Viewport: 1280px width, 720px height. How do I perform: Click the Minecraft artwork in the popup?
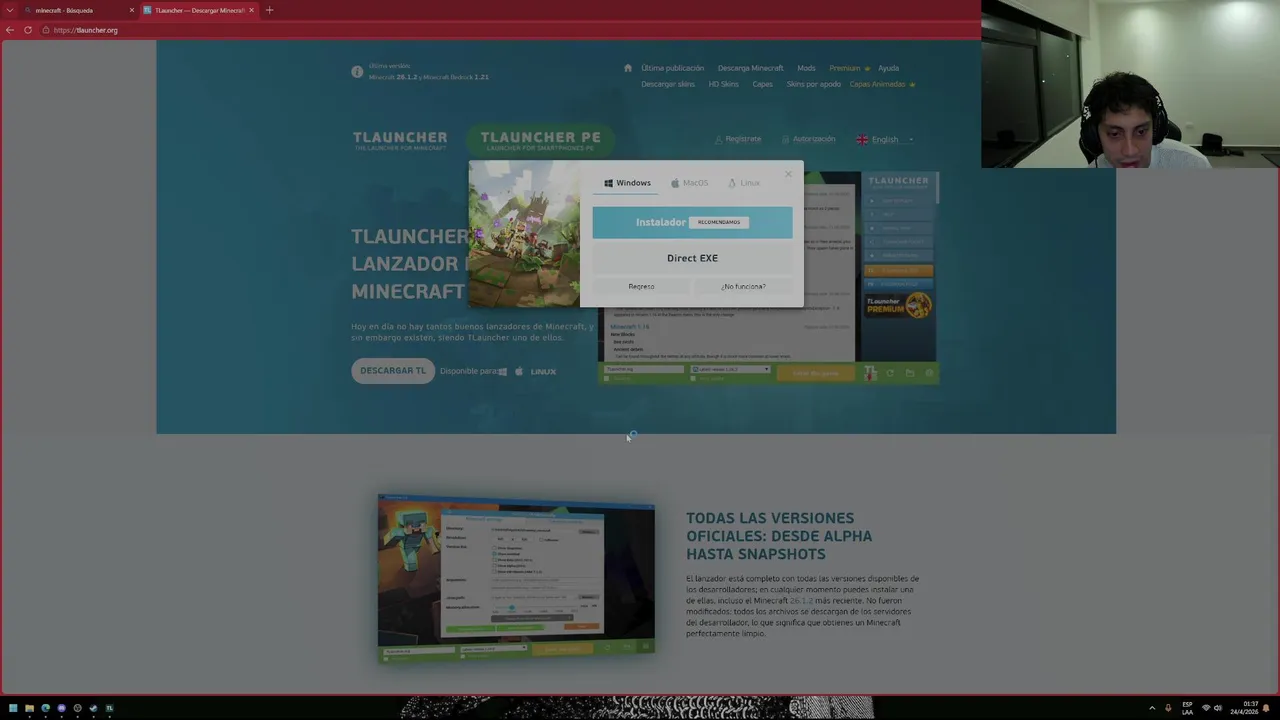(x=524, y=234)
